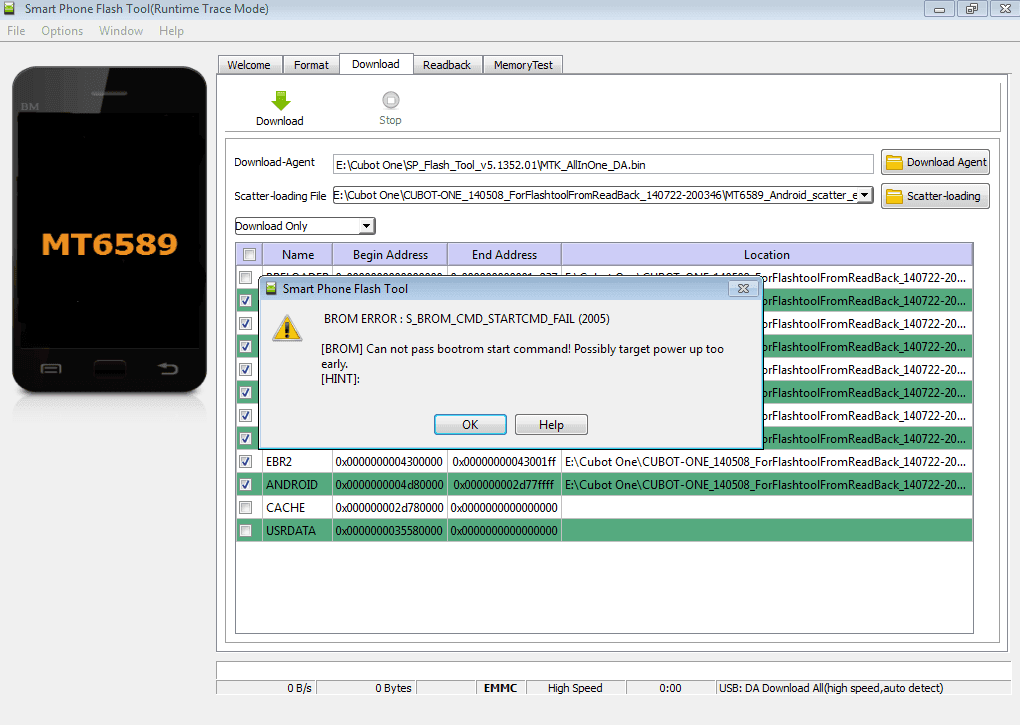The image size is (1020, 725).
Task: Click the Help button in the error dialog
Action: (551, 425)
